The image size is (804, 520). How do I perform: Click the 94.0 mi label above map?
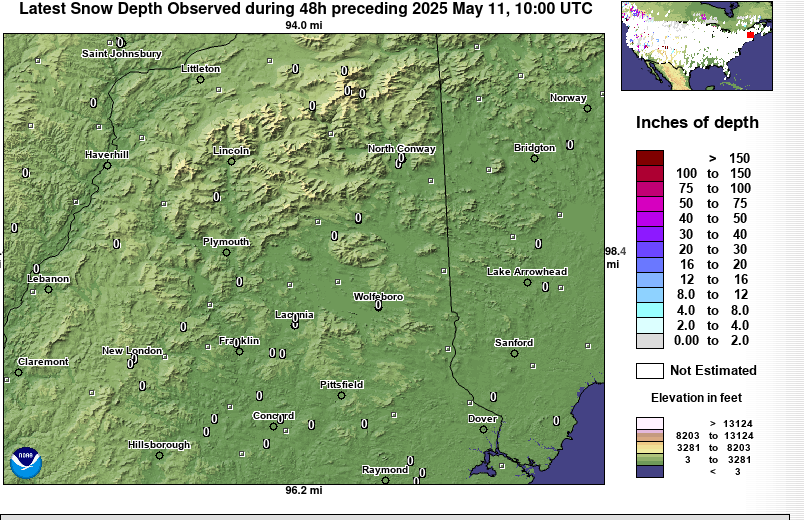(304, 25)
